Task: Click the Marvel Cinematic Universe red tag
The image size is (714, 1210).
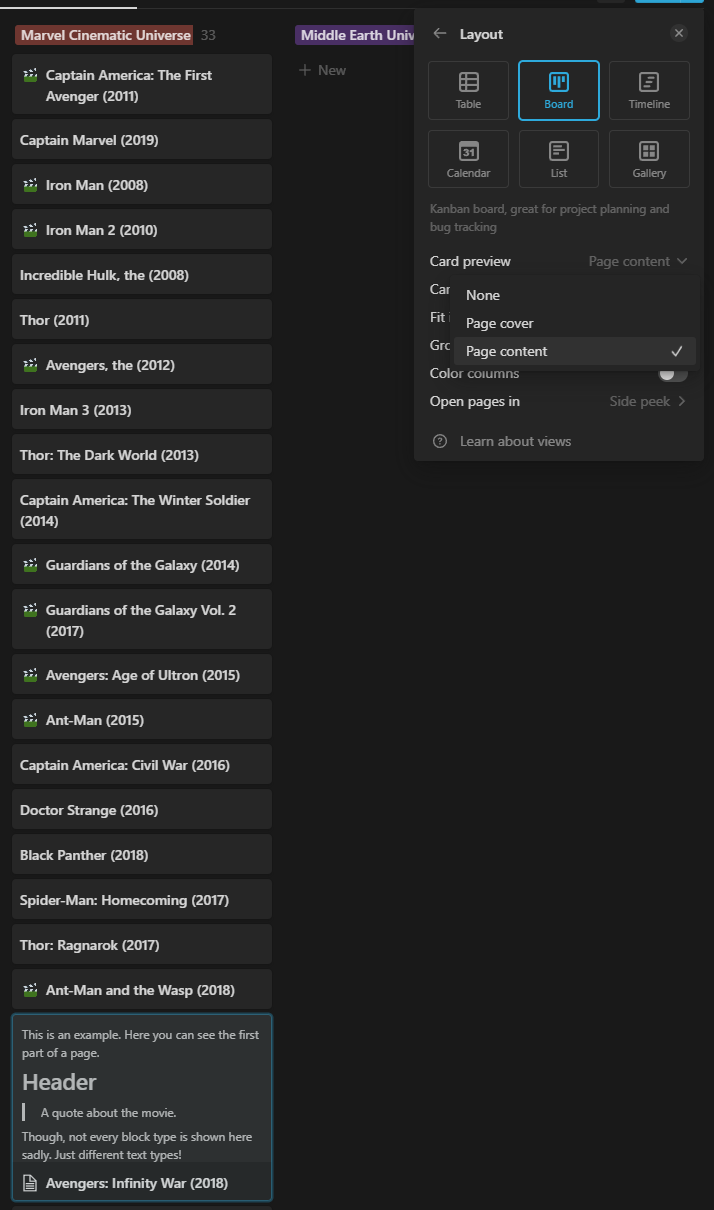Action: click(105, 35)
